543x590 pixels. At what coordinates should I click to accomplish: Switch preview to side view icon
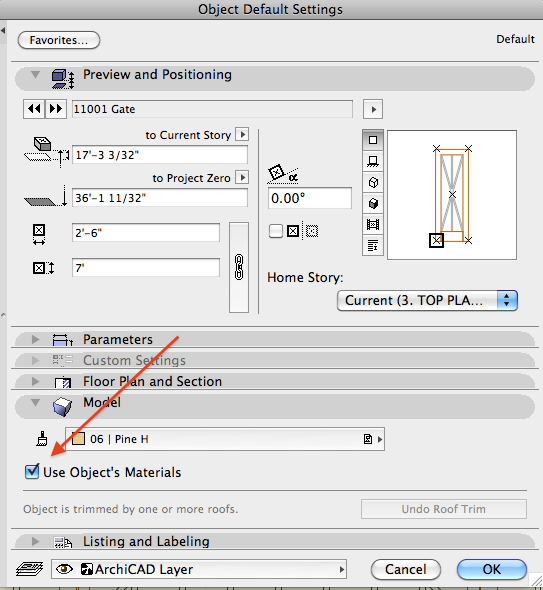click(x=373, y=161)
